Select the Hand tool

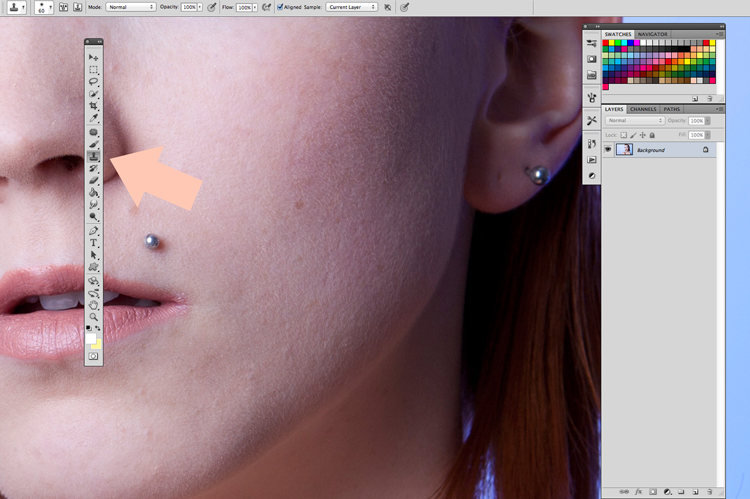(94, 305)
